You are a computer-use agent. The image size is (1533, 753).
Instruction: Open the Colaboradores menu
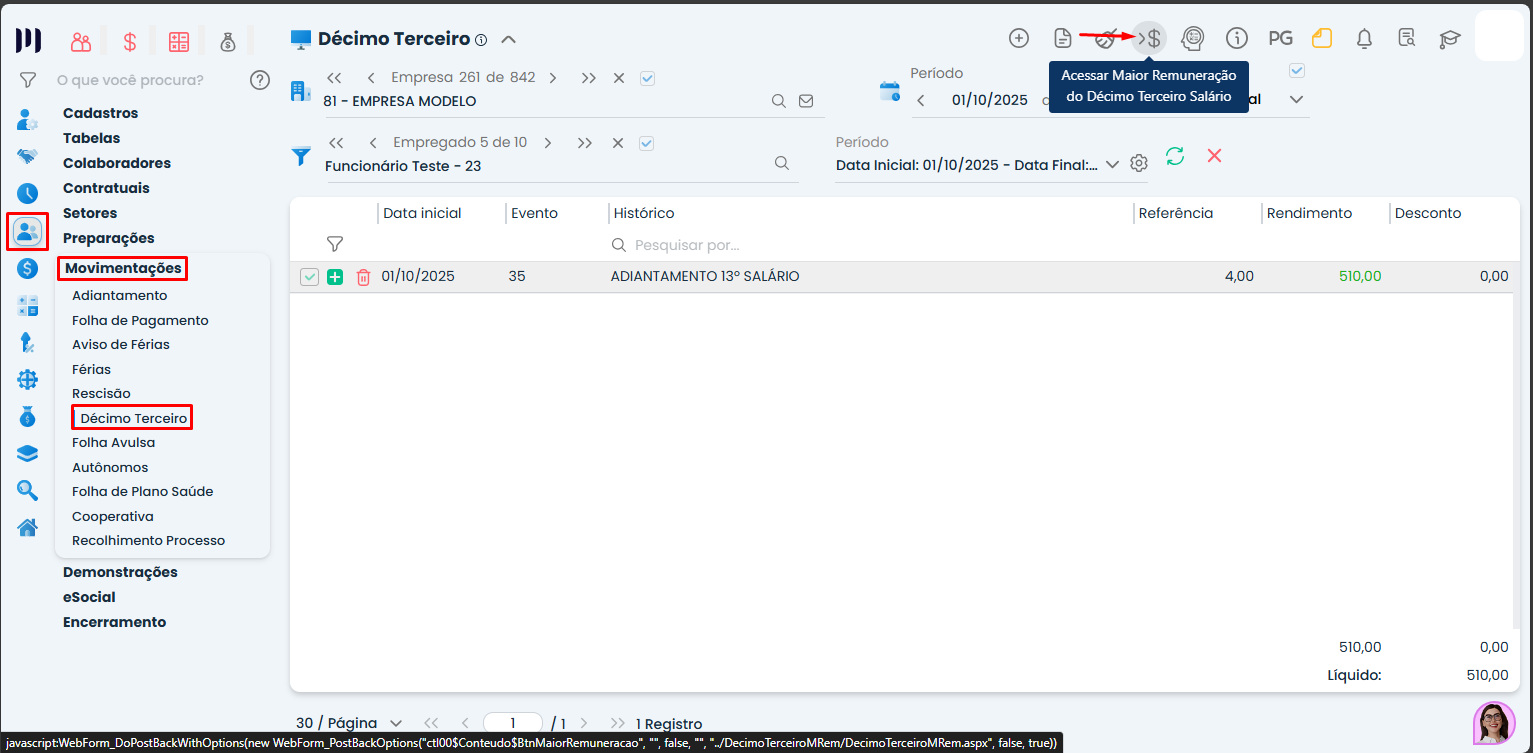pos(116,163)
